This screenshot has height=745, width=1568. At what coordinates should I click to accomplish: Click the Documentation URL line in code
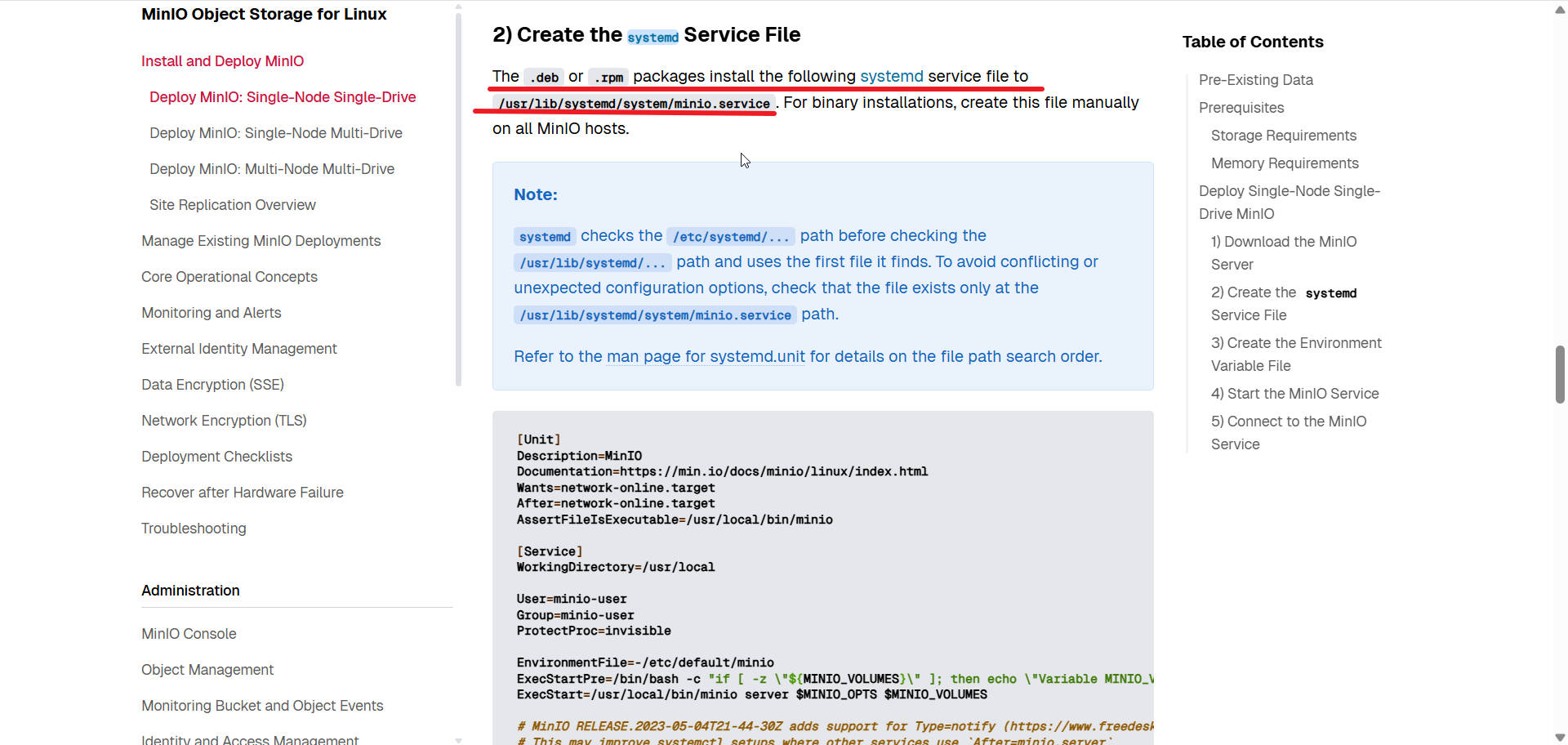[x=722, y=471]
